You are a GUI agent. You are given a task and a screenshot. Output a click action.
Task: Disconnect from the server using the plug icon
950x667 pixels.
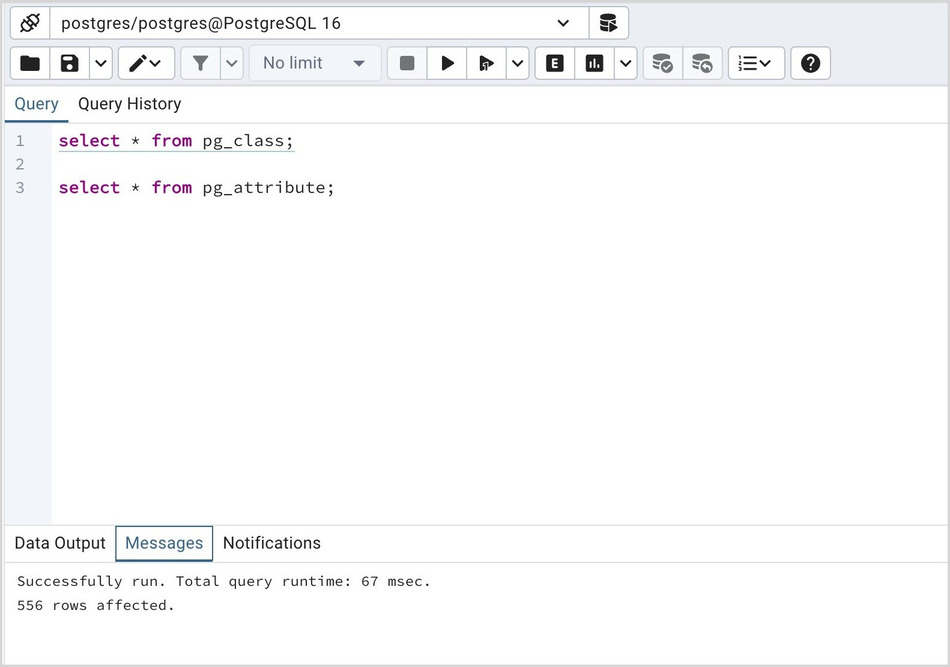[x=29, y=22]
